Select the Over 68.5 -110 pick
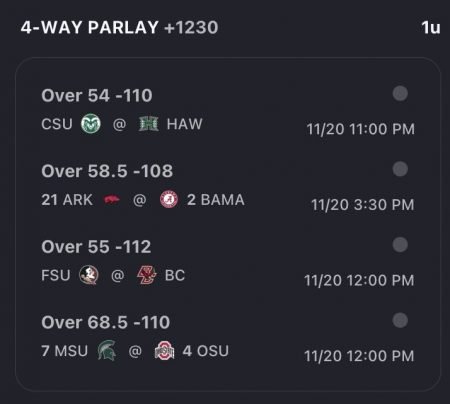This screenshot has height=404, width=450. [x=106, y=322]
